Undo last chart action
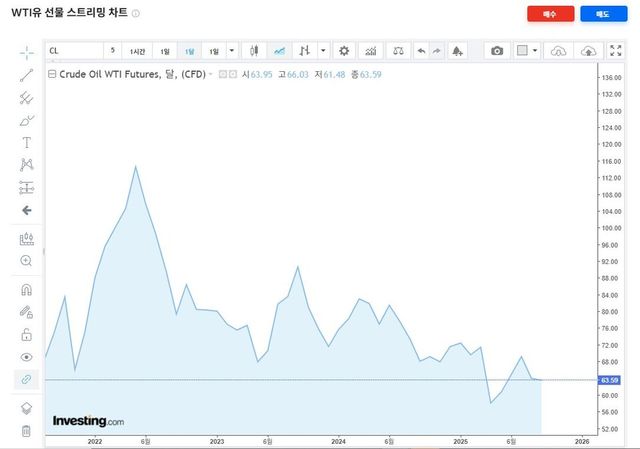 (422, 51)
